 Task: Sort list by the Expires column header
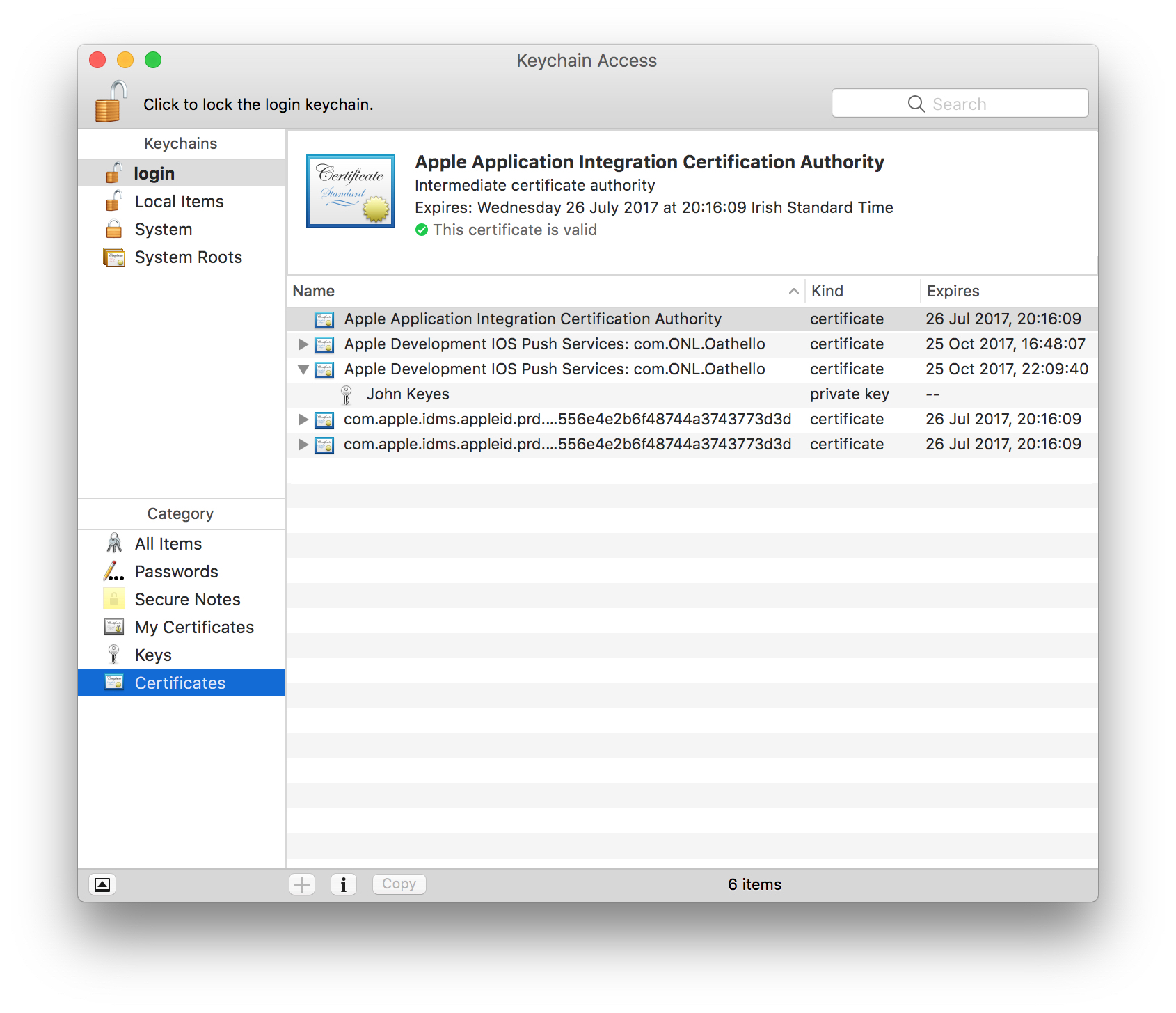[x=953, y=292]
